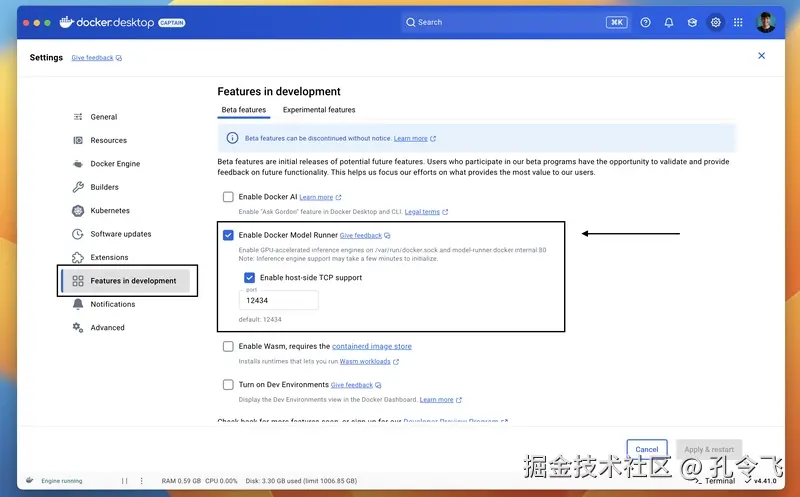The height and width of the screenshot is (497, 800).
Task: Click the Extensions puzzle icon
Action: (x=78, y=257)
